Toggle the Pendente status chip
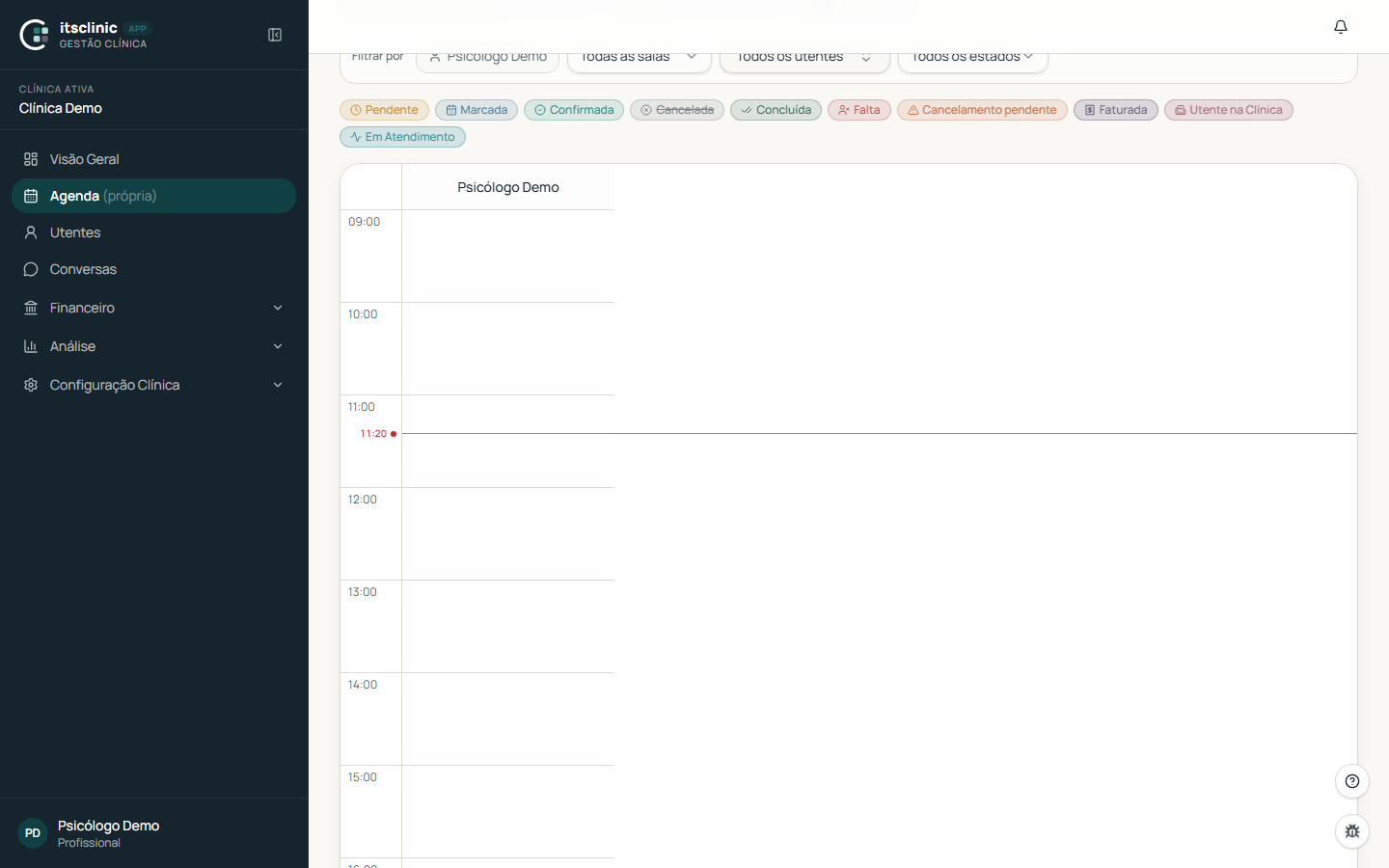The width and height of the screenshot is (1389, 868). pyautogui.click(x=384, y=110)
